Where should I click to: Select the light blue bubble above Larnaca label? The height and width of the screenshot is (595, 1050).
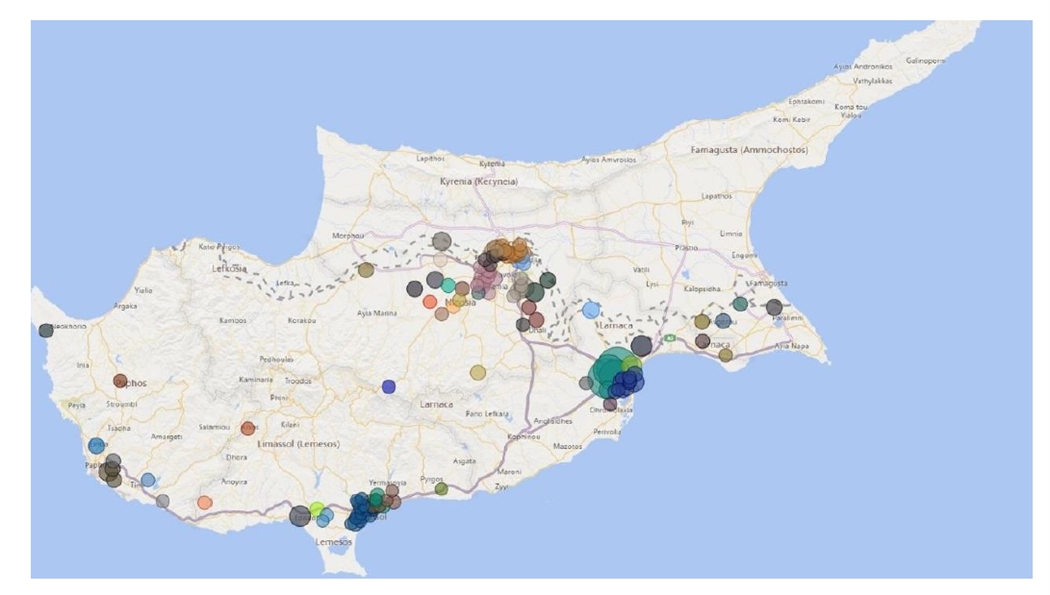(x=591, y=310)
